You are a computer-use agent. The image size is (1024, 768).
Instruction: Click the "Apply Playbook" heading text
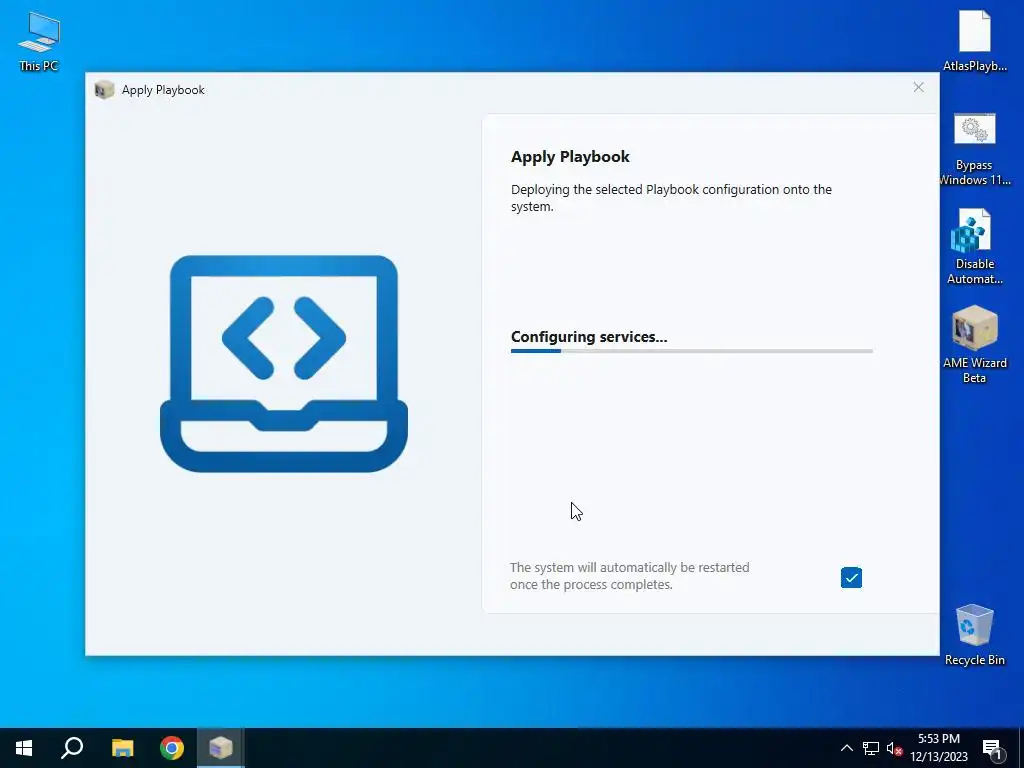(570, 157)
